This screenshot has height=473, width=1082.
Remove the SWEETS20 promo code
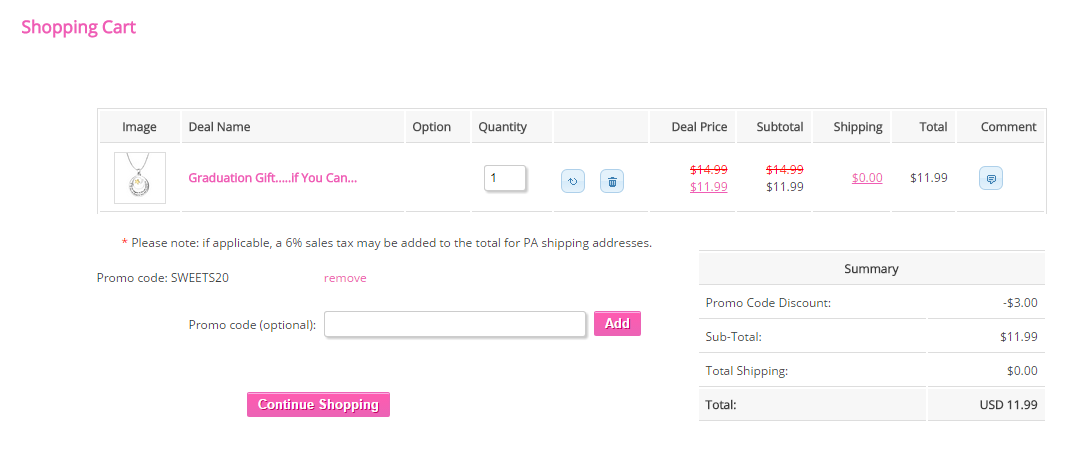(345, 278)
